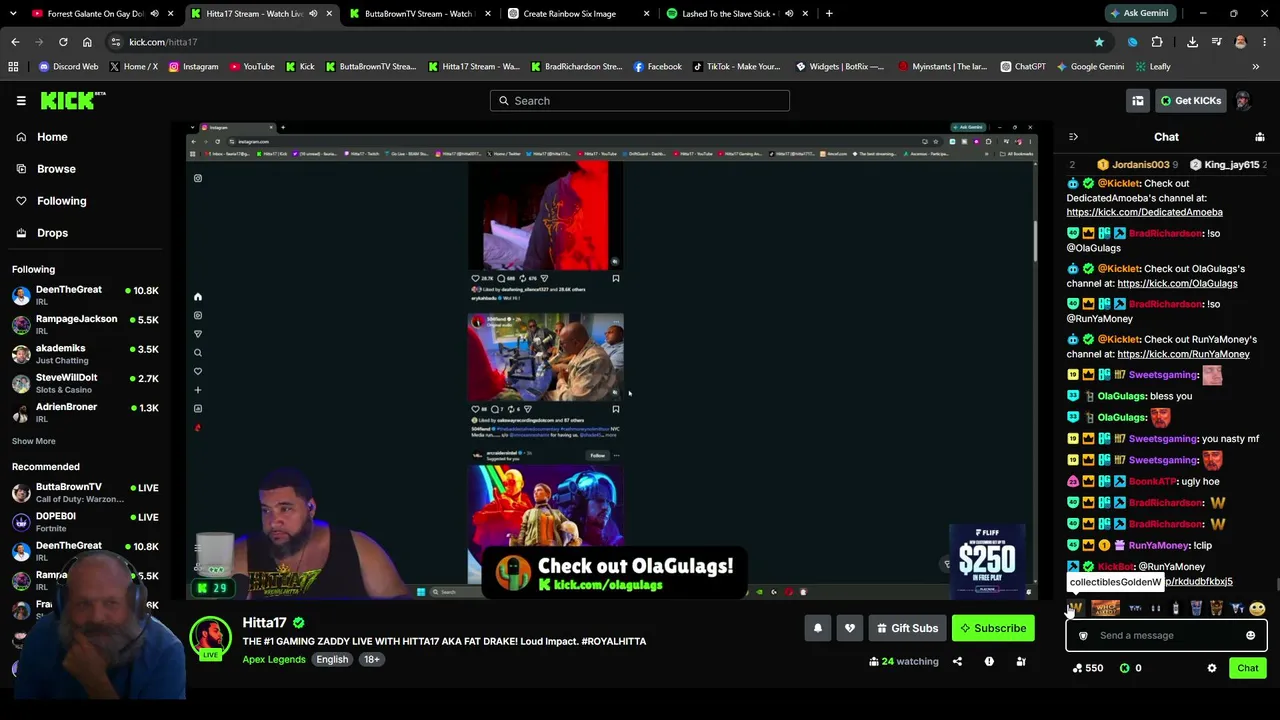
Task: Subscribe to Hitta17's channel
Action: [x=993, y=628]
